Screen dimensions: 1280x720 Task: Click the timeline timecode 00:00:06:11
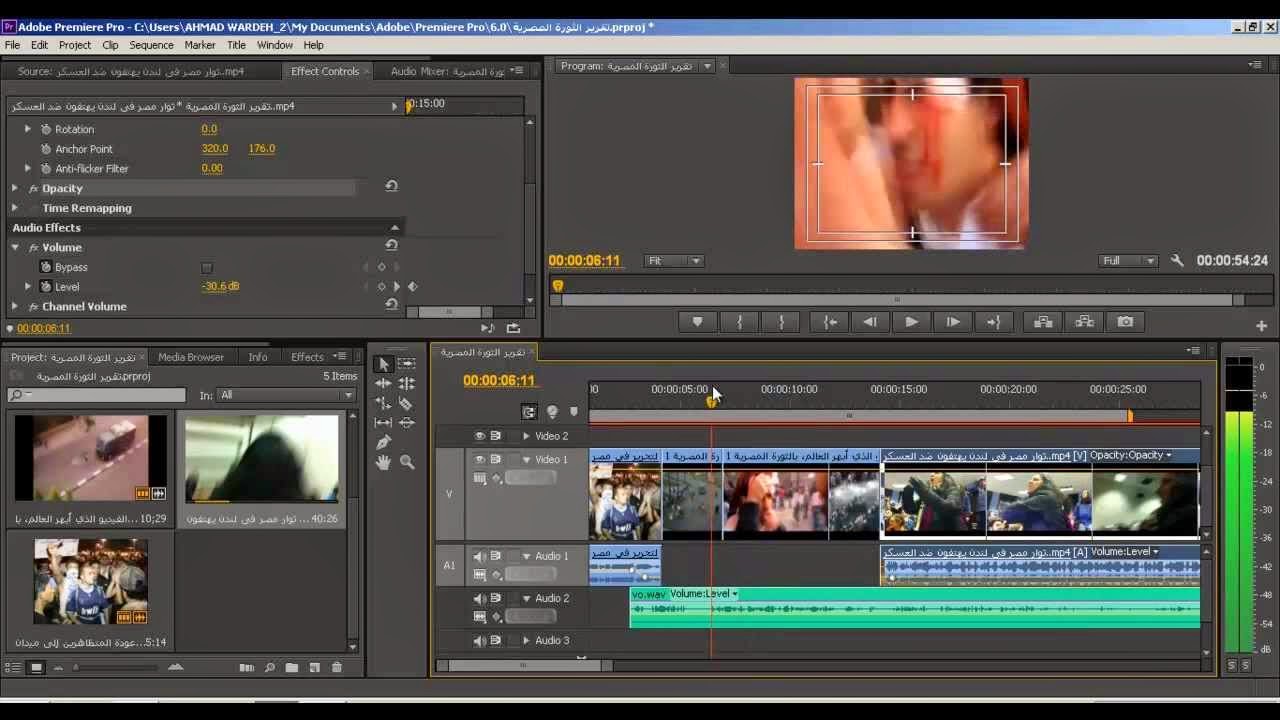499,381
